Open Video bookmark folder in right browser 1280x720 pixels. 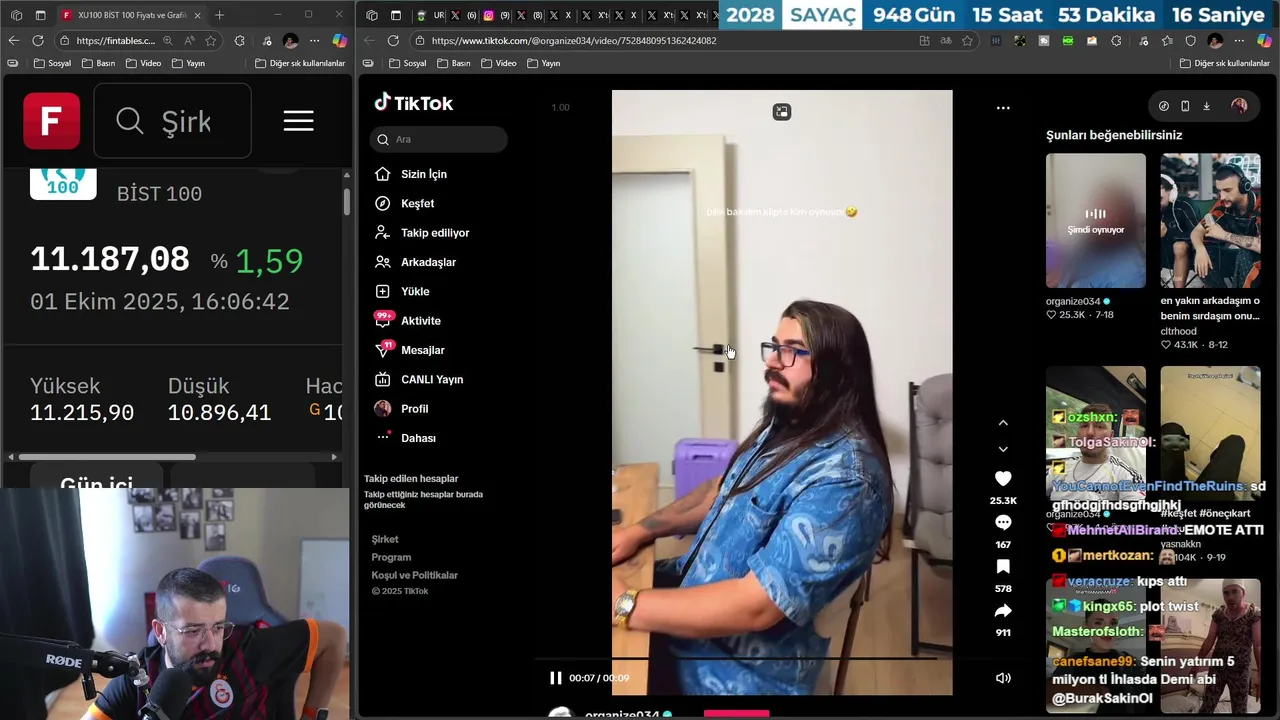tap(498, 63)
